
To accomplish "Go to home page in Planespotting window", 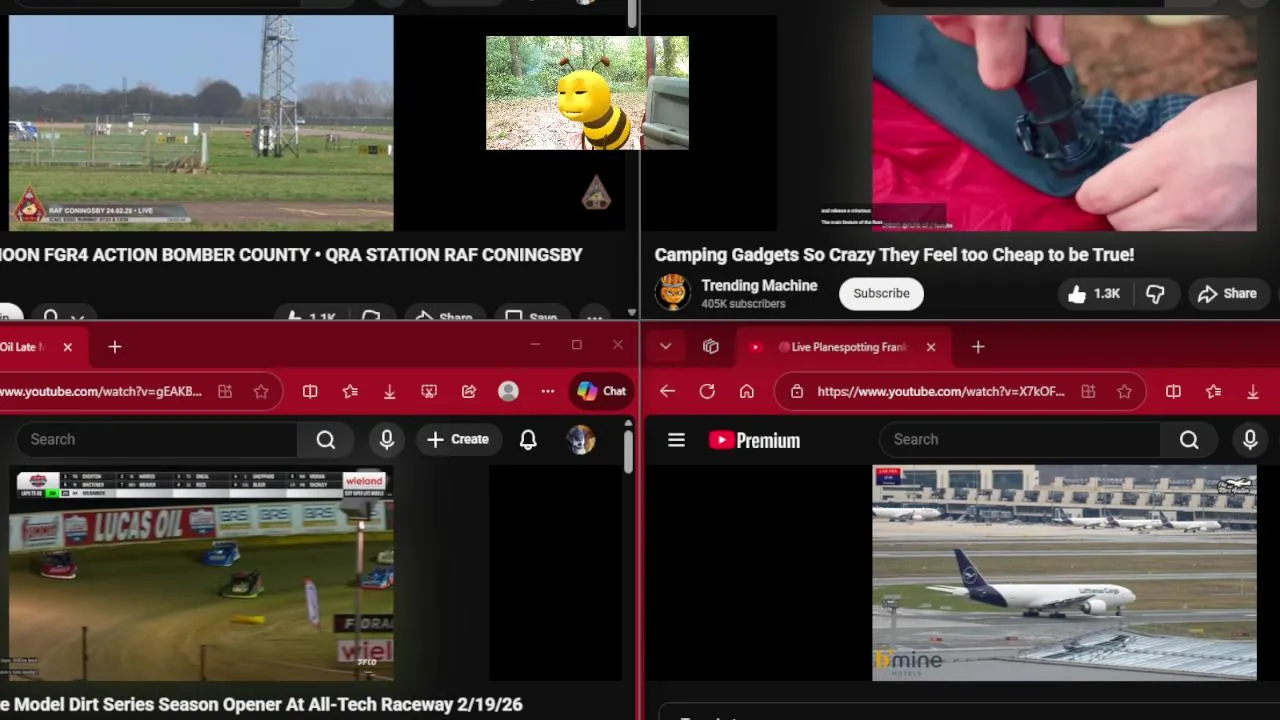I will click(747, 392).
